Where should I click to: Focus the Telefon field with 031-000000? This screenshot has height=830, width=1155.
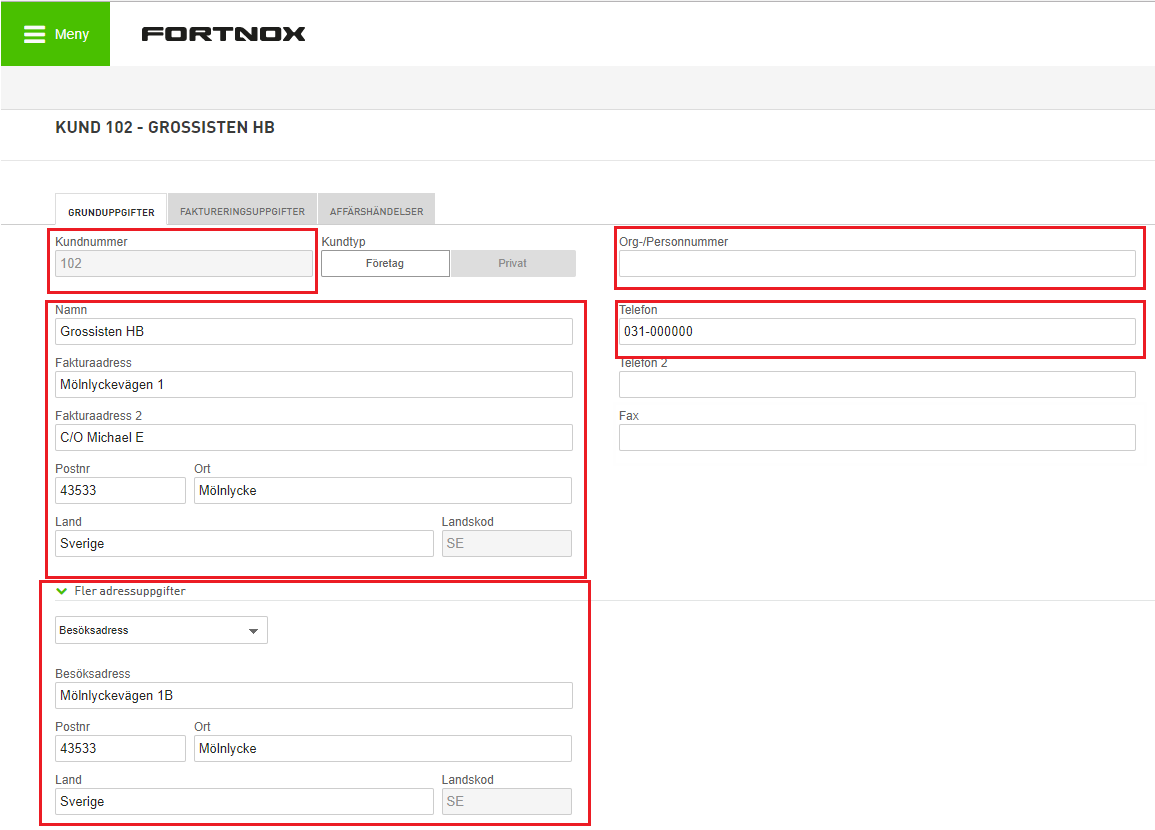click(x=877, y=331)
